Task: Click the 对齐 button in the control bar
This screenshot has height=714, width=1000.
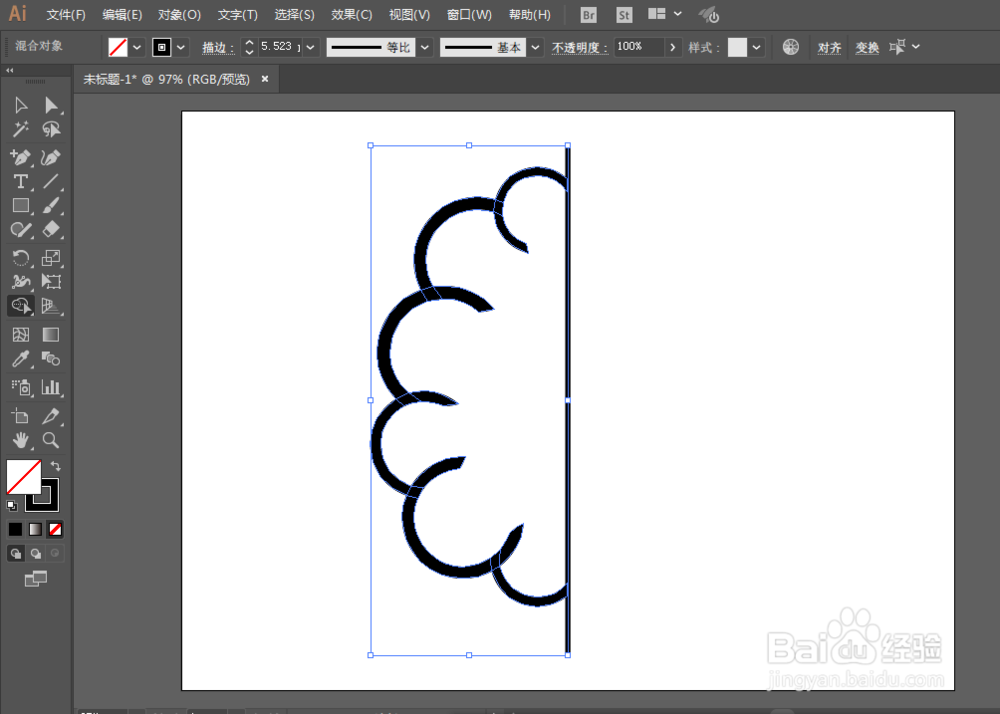Action: pos(829,47)
